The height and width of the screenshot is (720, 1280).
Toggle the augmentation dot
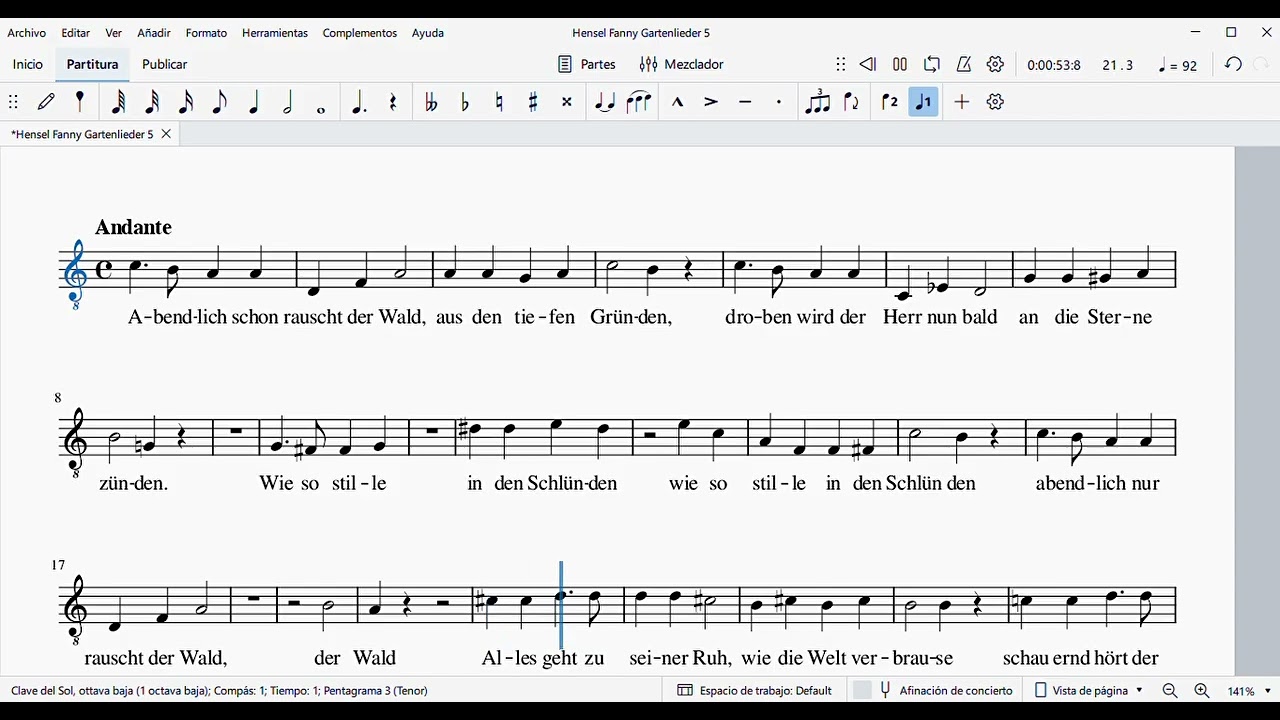point(358,101)
